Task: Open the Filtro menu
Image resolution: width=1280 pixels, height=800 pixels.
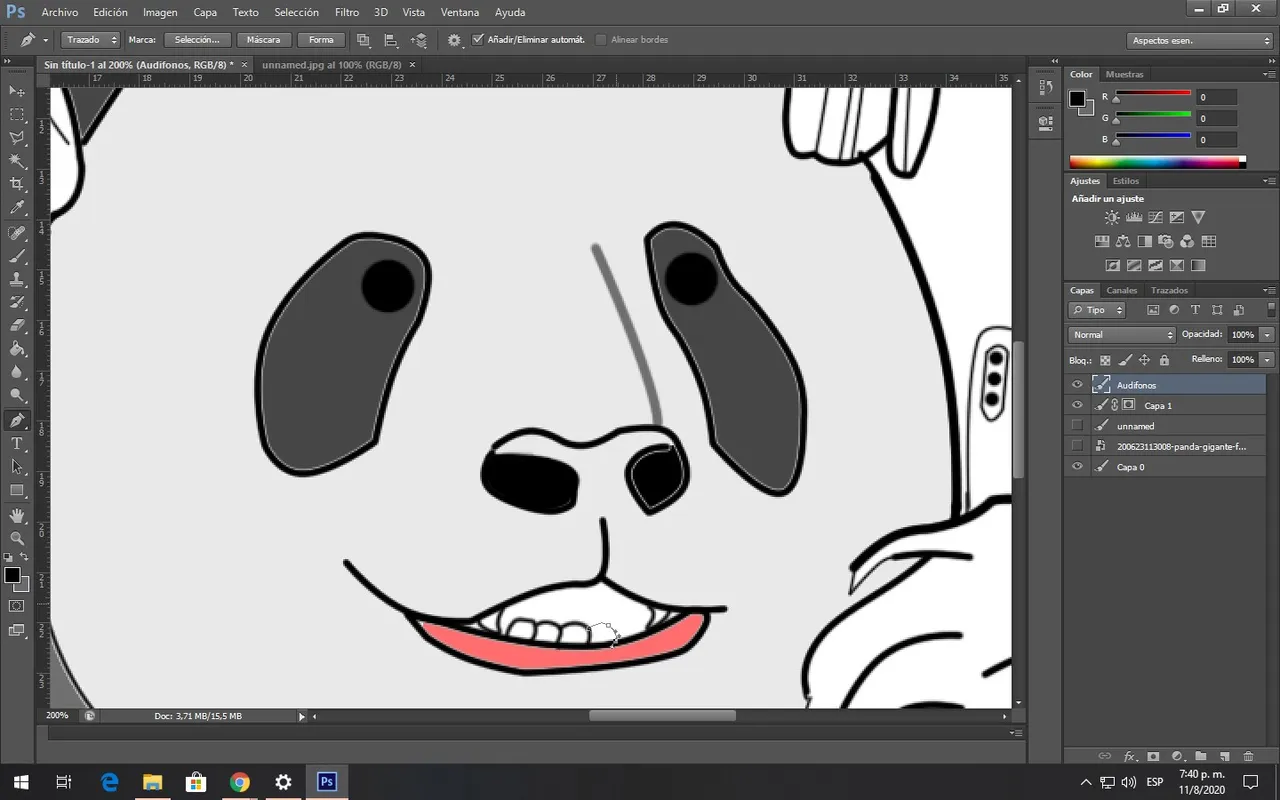Action: pyautogui.click(x=347, y=13)
